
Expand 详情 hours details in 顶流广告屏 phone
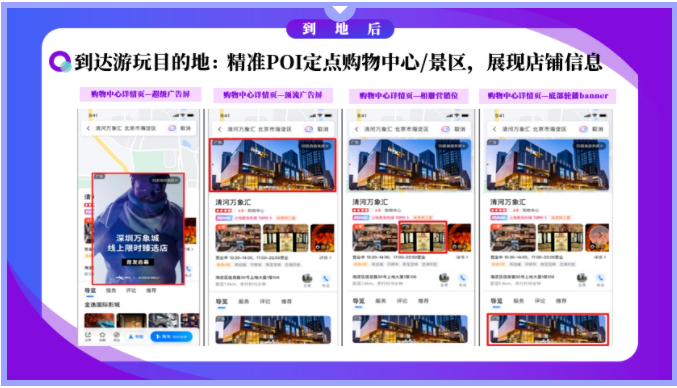point(325,257)
